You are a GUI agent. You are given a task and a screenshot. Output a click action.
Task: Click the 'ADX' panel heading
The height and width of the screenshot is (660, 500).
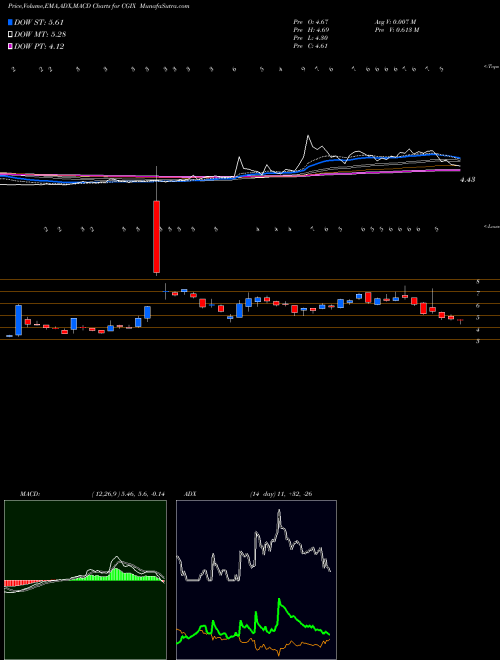point(191,494)
